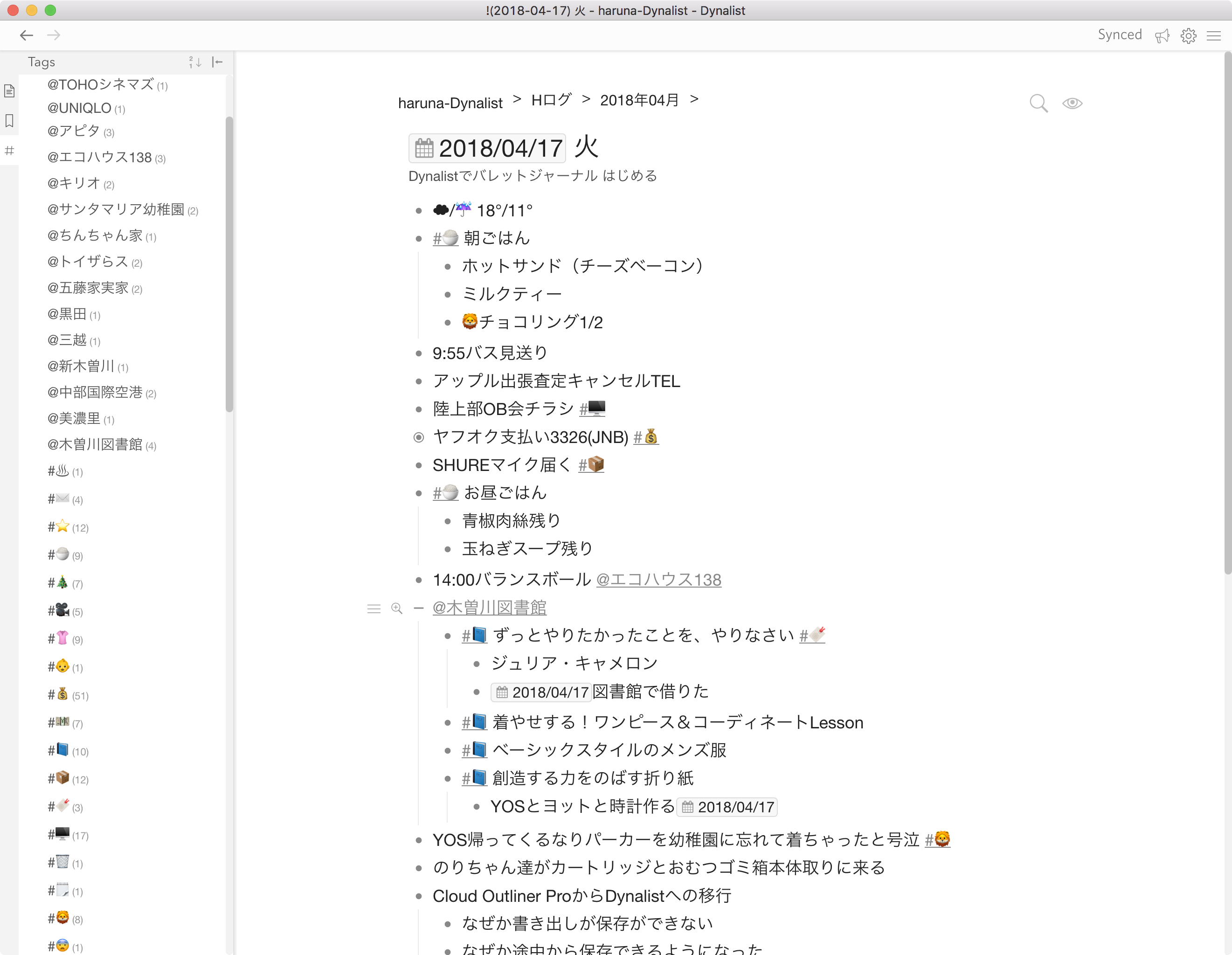Open the hamburger menu at top right
The image size is (1232, 955).
[x=1214, y=35]
